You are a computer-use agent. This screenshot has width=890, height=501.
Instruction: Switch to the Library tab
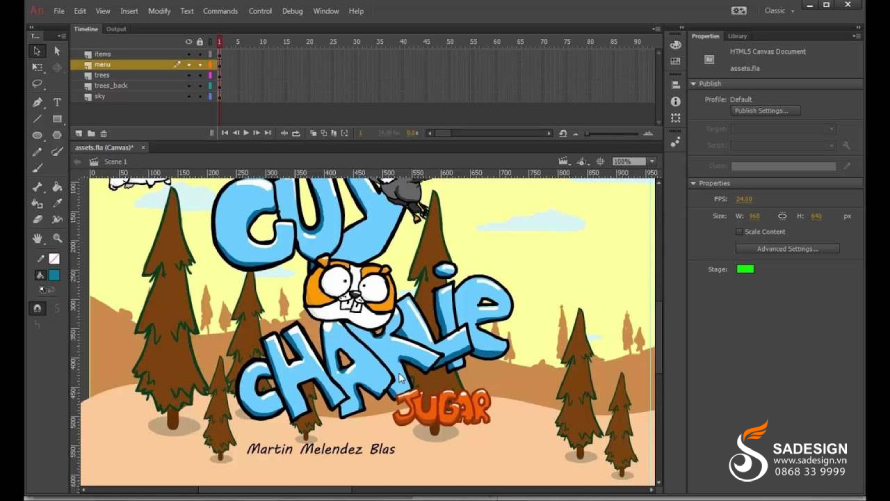737,36
